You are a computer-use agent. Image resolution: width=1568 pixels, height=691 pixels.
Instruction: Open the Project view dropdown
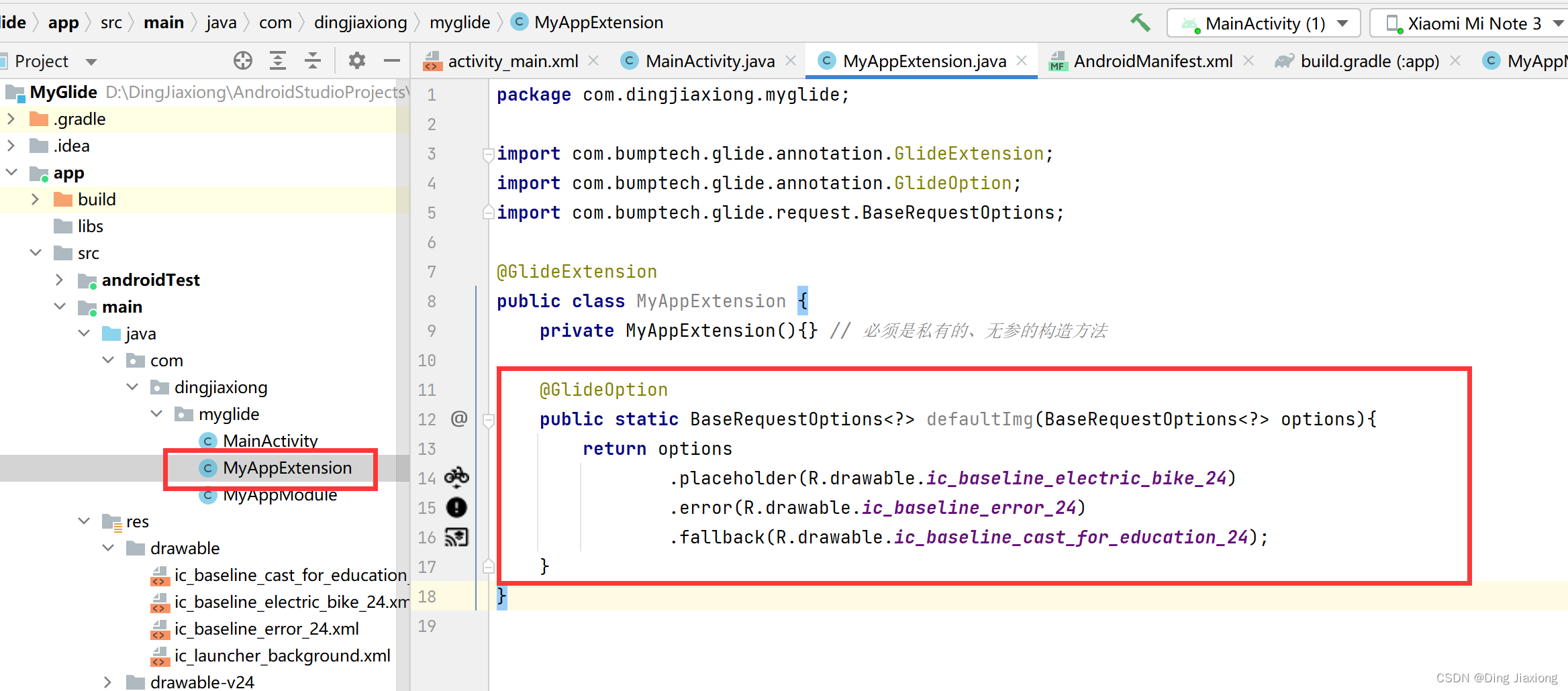[x=91, y=62]
